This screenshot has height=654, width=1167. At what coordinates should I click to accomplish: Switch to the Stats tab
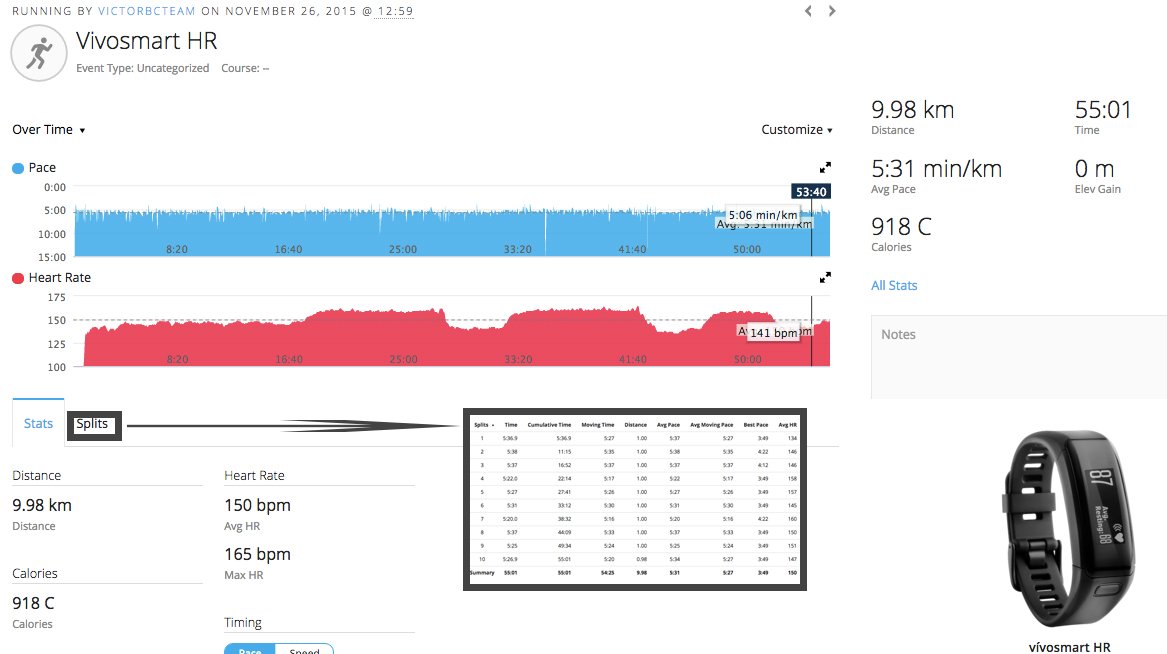(x=38, y=423)
